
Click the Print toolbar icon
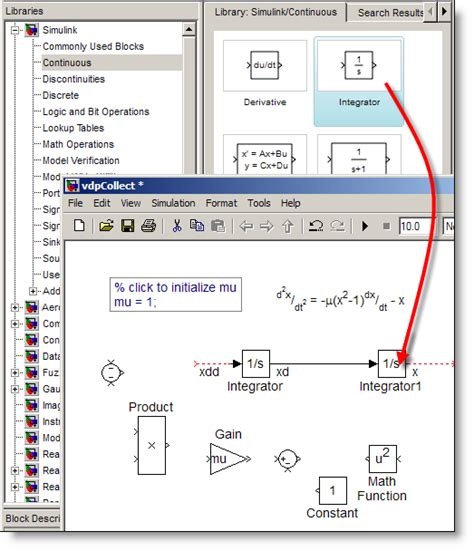coord(149,226)
